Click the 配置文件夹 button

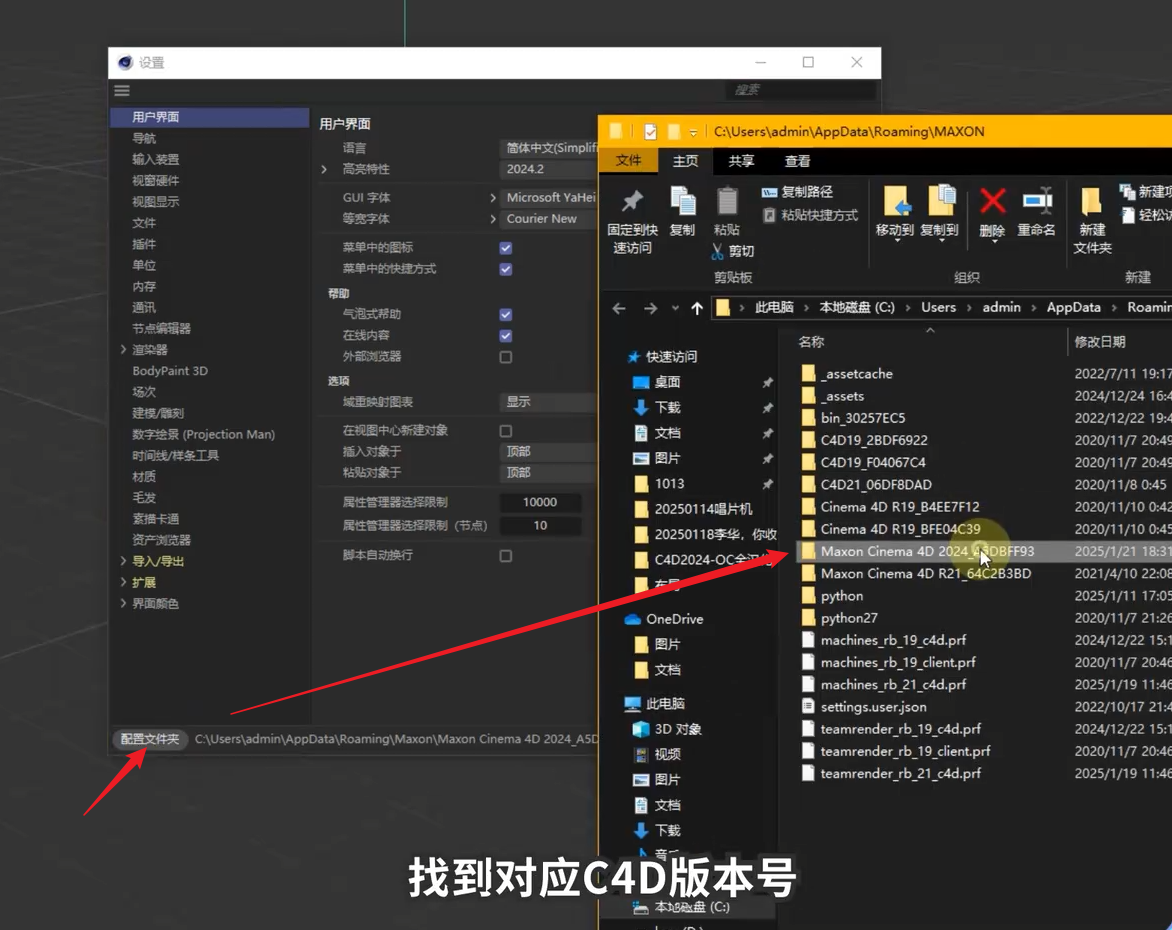[150, 740]
